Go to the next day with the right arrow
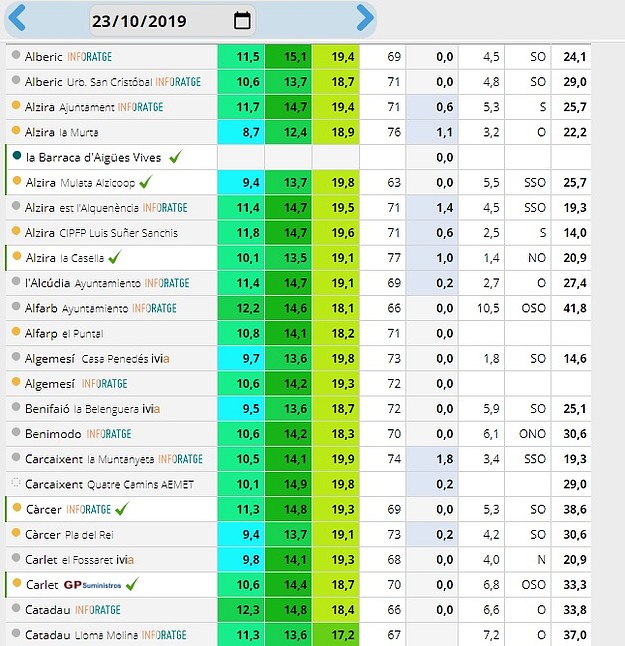625x646 pixels. click(x=365, y=18)
